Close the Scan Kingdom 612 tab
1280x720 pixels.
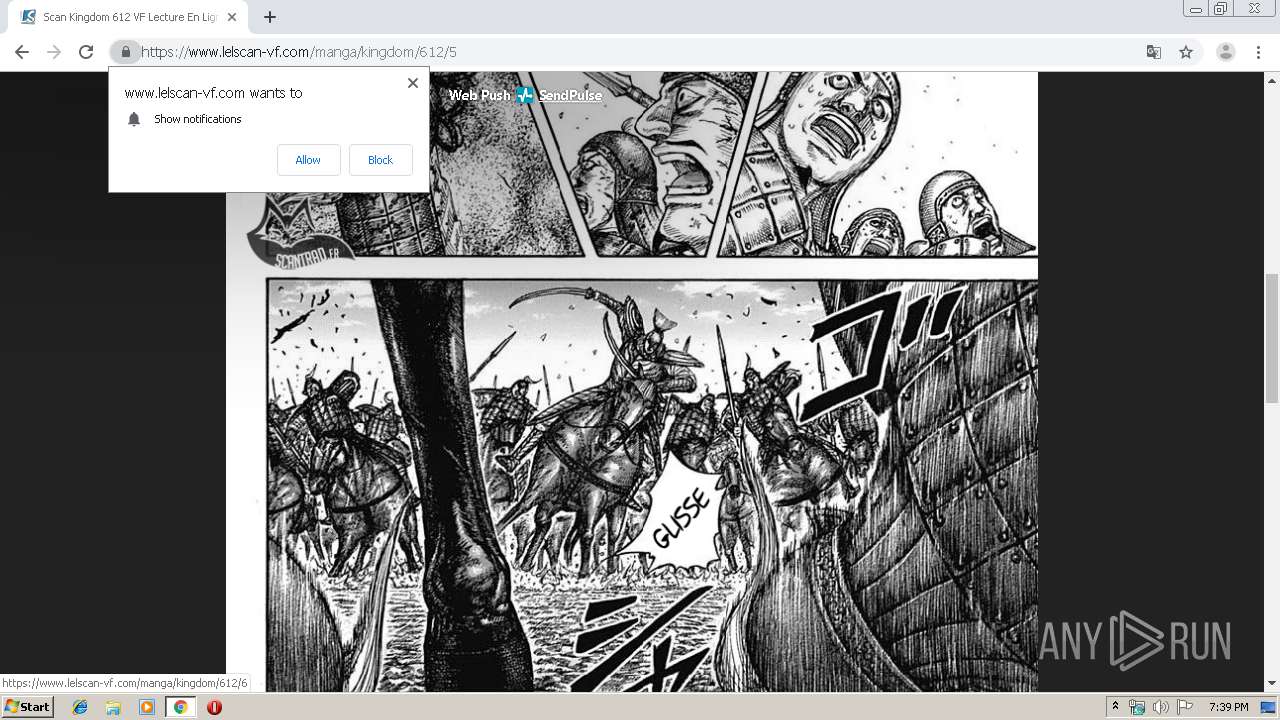coord(232,17)
